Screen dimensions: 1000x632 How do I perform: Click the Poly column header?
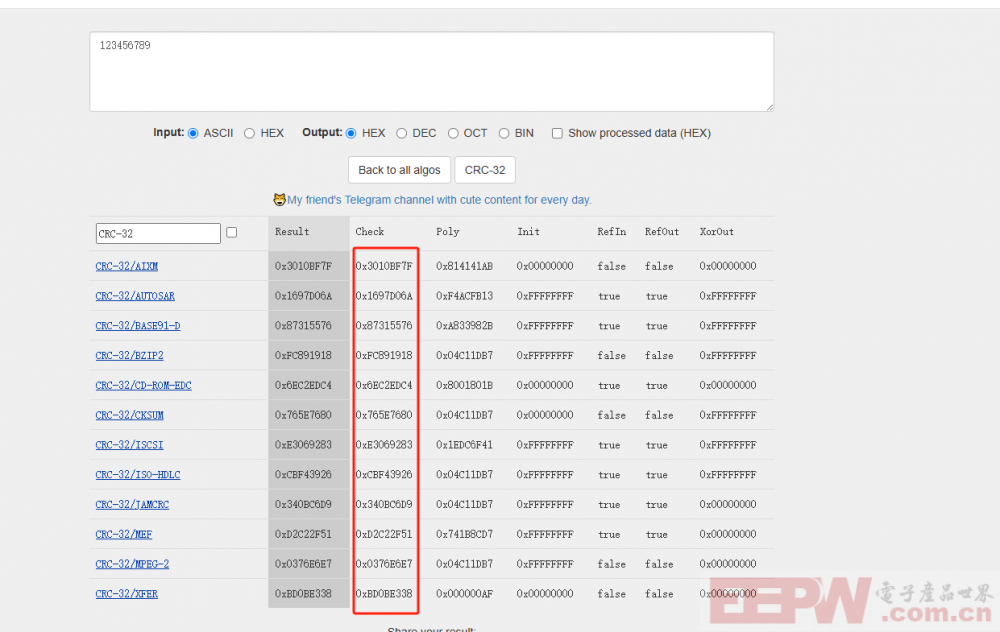(448, 232)
